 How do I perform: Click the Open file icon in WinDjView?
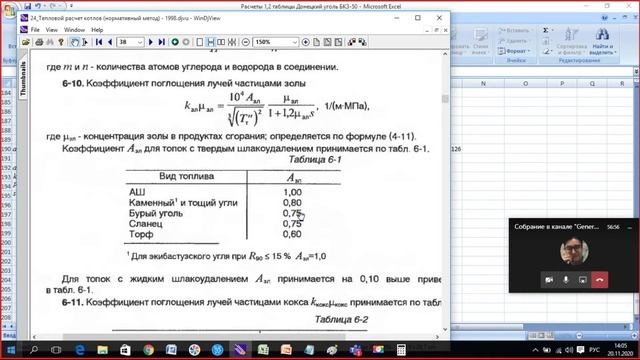click(x=26, y=42)
